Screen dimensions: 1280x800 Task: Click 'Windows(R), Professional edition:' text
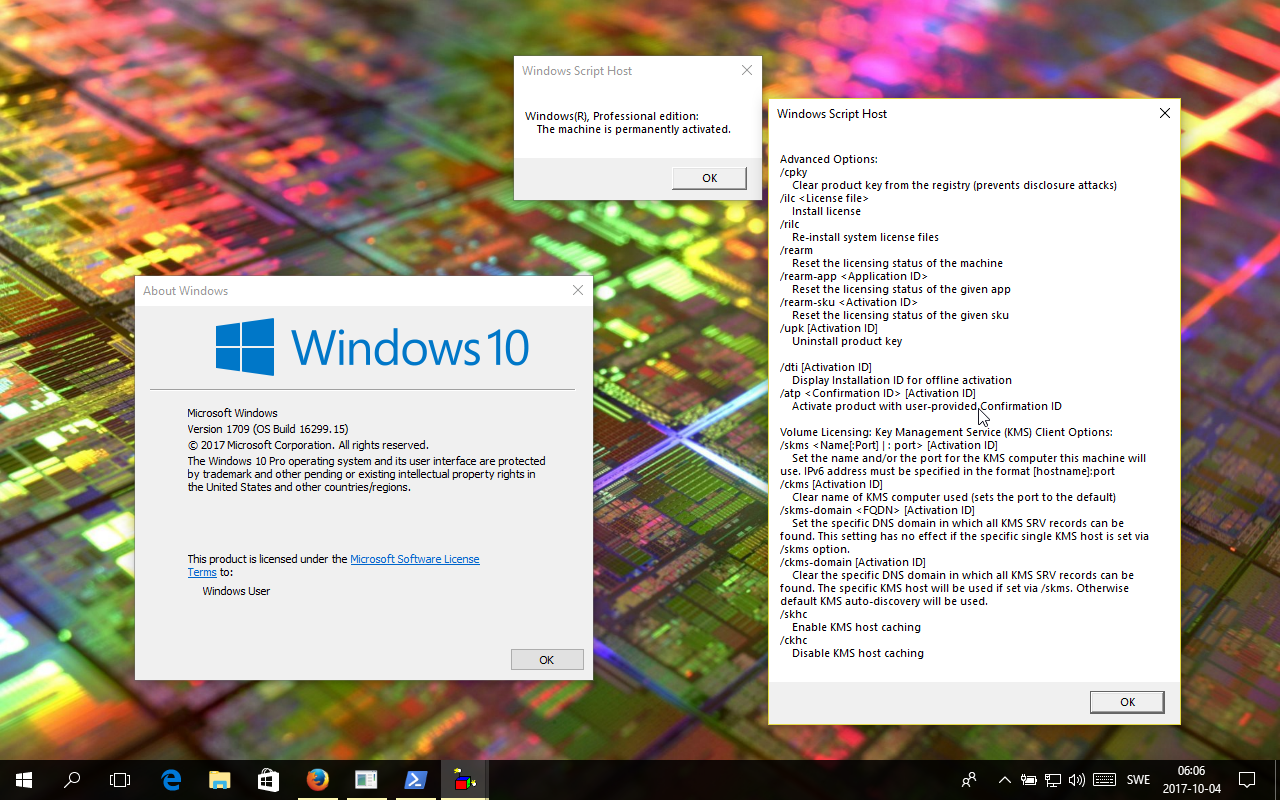[x=612, y=116]
